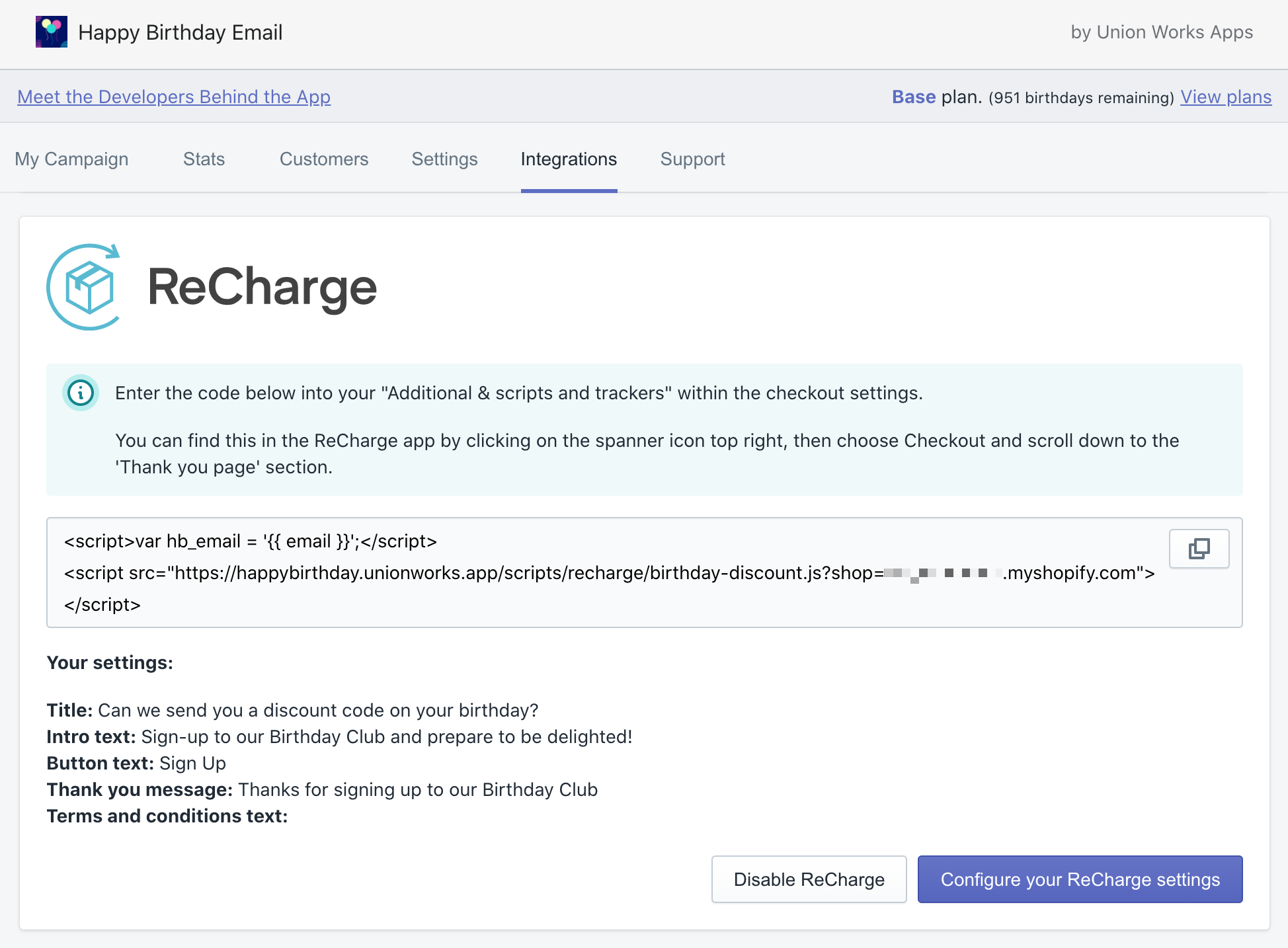
Task: Select the Integrations tab
Action: coord(569,159)
